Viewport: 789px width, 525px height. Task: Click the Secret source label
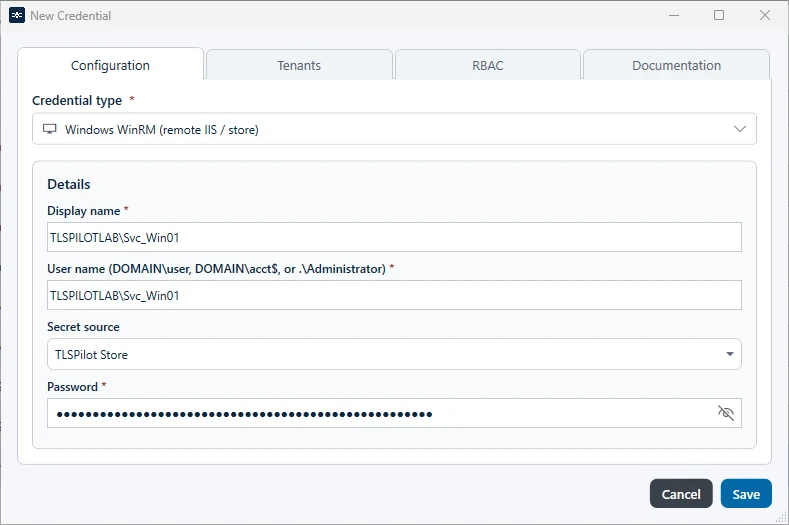(x=84, y=327)
